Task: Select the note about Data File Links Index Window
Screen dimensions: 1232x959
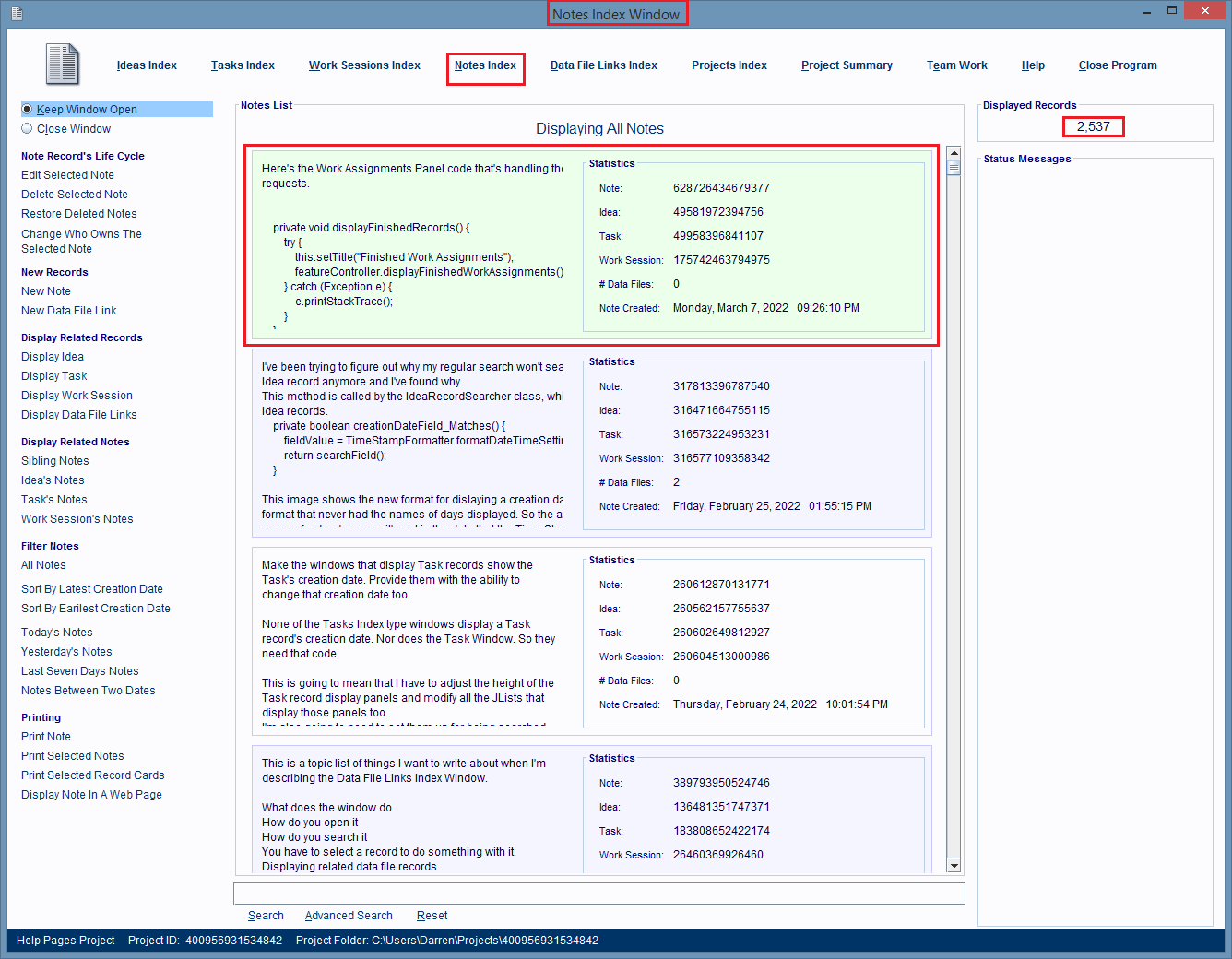Action: (x=591, y=809)
